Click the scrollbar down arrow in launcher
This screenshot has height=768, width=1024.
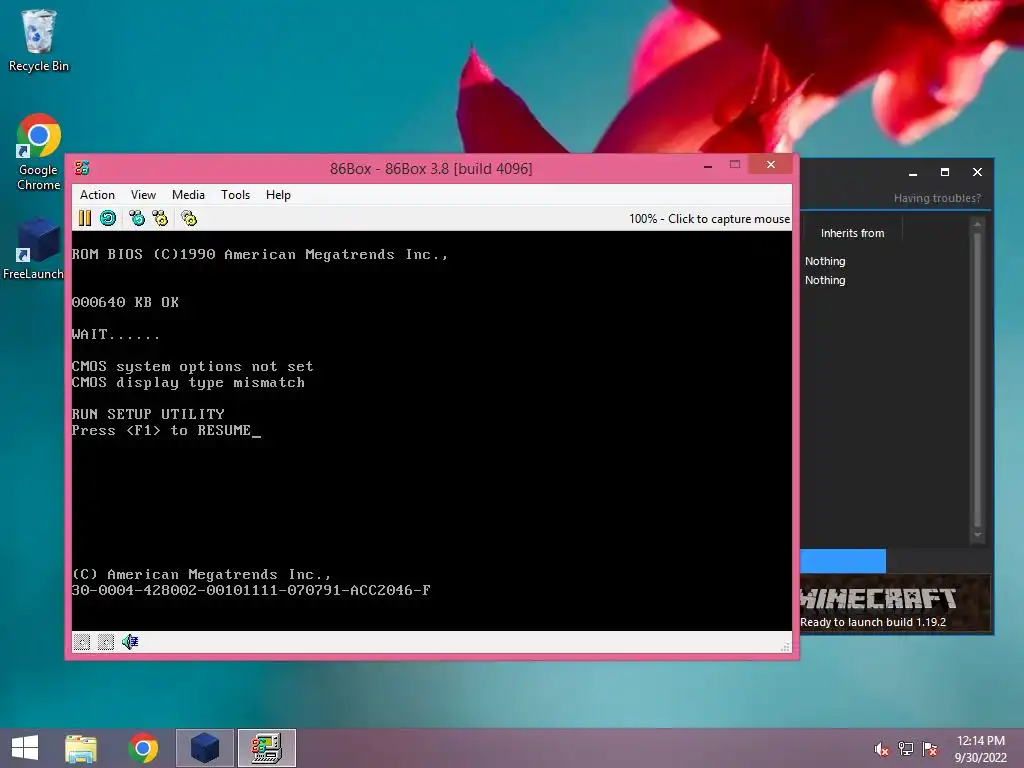pos(978,535)
